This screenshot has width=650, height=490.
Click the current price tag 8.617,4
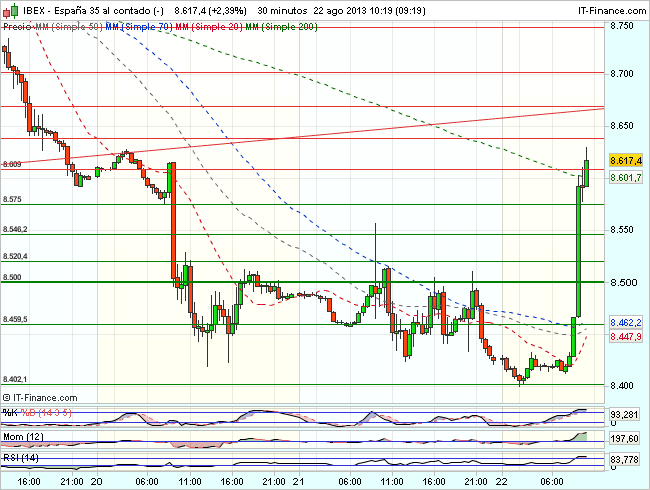(625, 160)
